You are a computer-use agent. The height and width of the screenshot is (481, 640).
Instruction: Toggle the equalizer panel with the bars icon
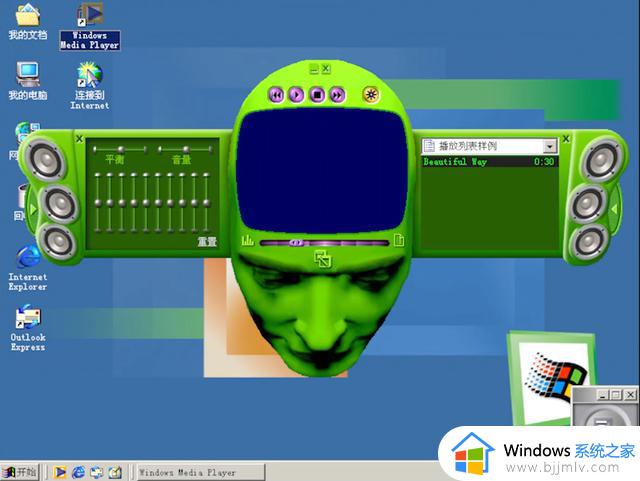click(x=247, y=241)
